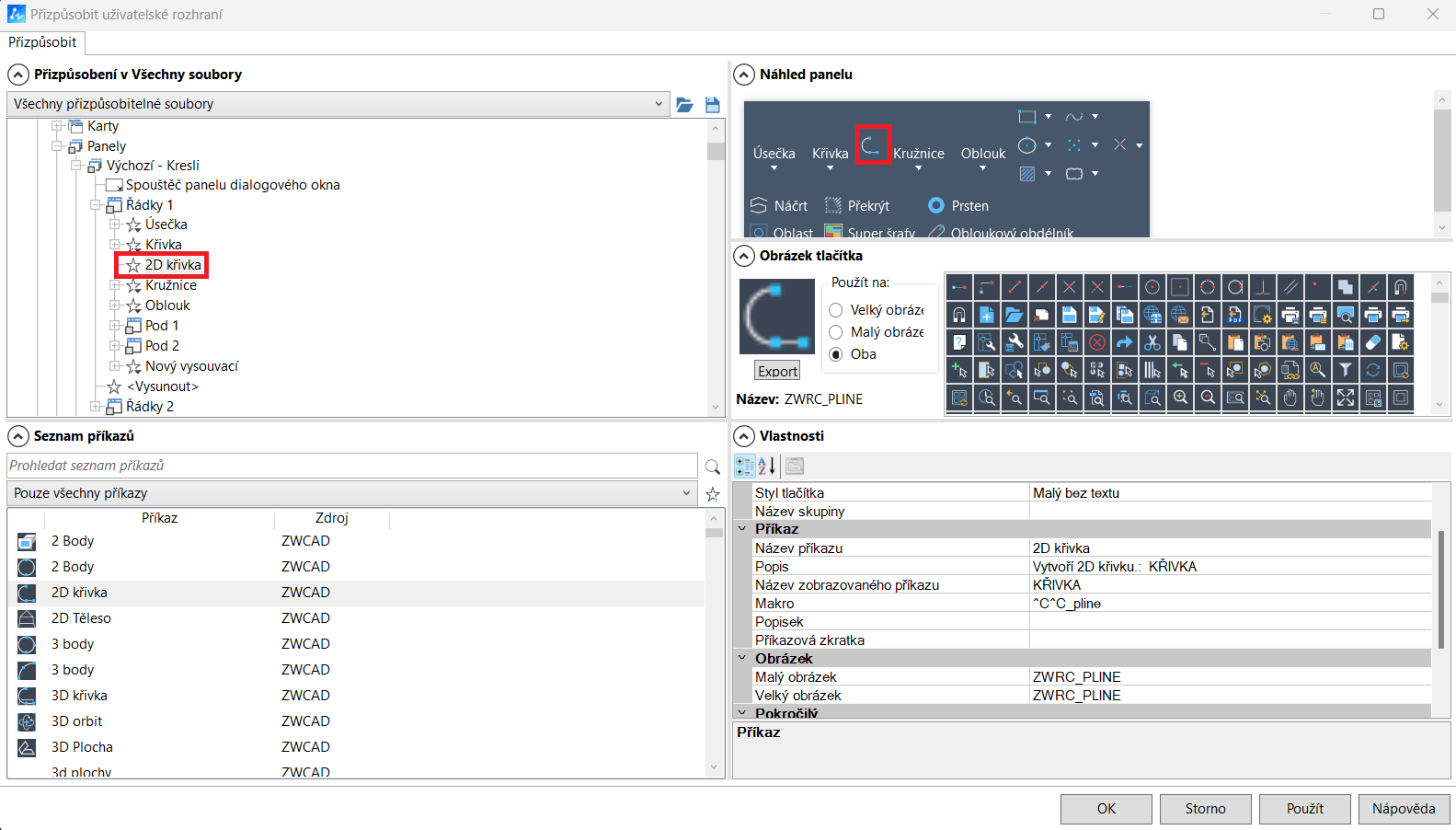Screen dimensions: 1456x830
Task: Select the funnel filter icon in grid
Action: point(1345,370)
